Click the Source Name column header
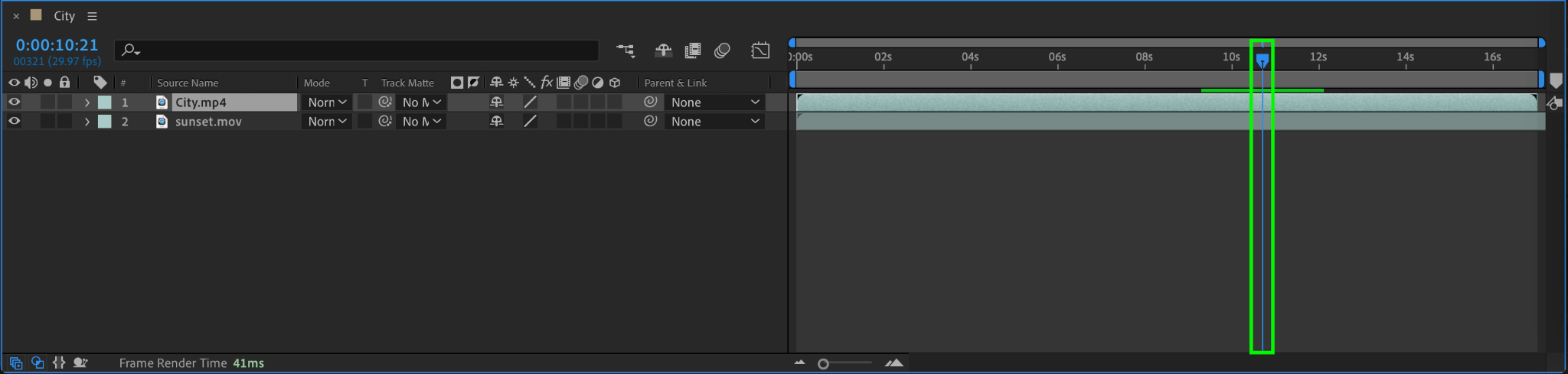This screenshot has height=374, width=1568. tap(188, 83)
